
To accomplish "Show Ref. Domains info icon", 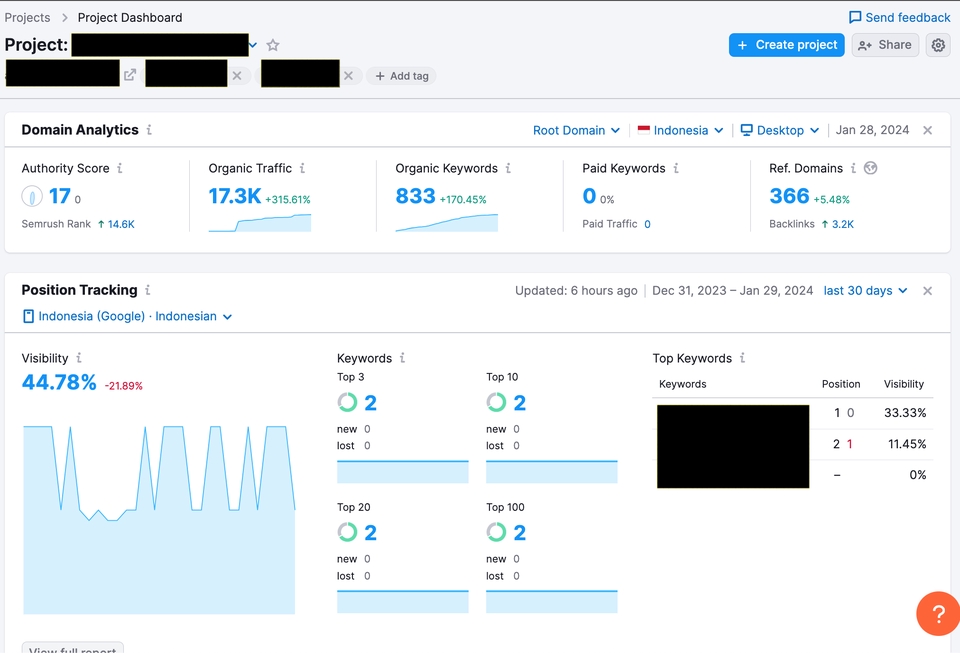I will coord(853,168).
